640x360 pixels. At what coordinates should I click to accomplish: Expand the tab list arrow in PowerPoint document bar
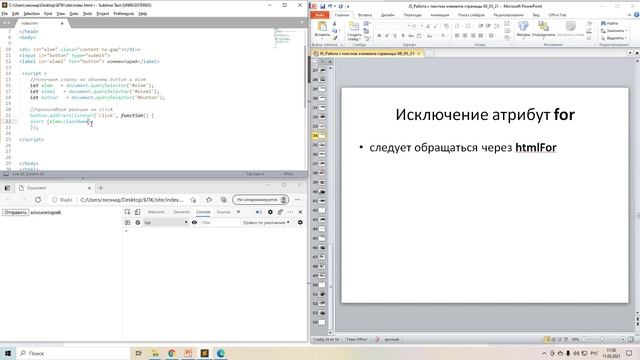coord(630,53)
